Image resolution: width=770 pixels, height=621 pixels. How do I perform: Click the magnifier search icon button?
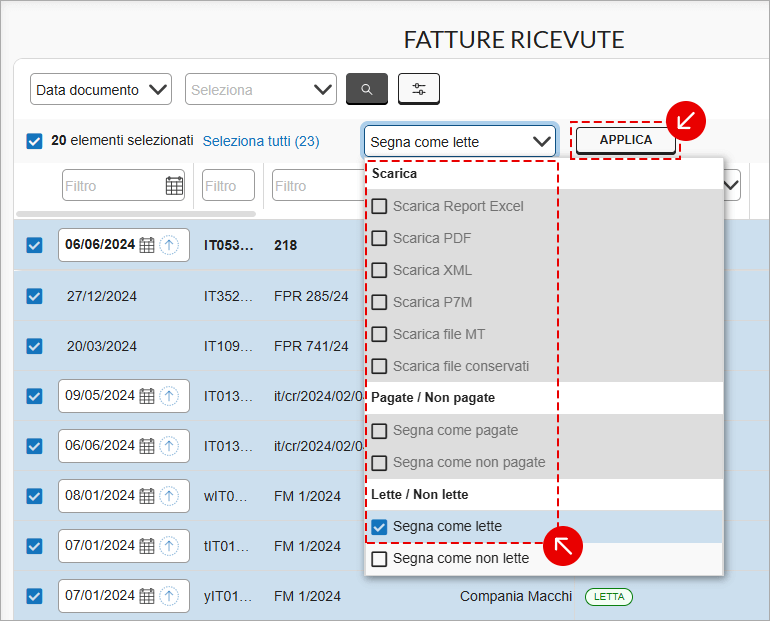click(366, 90)
